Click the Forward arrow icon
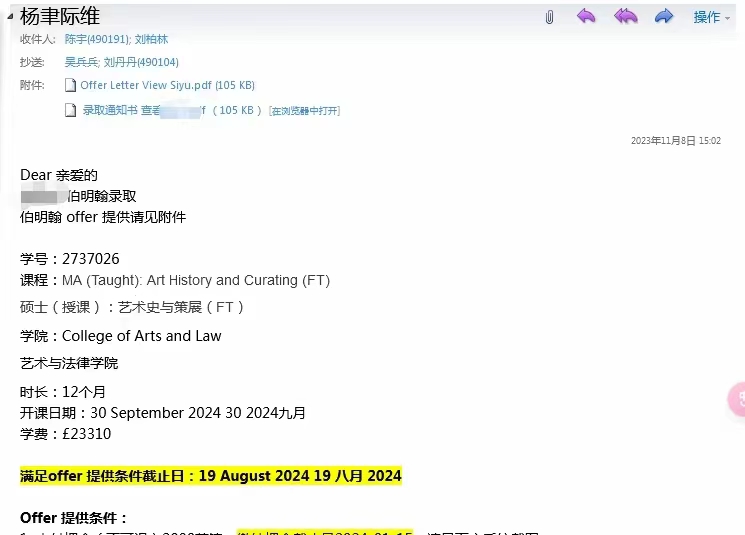This screenshot has width=745, height=535. 663,16
